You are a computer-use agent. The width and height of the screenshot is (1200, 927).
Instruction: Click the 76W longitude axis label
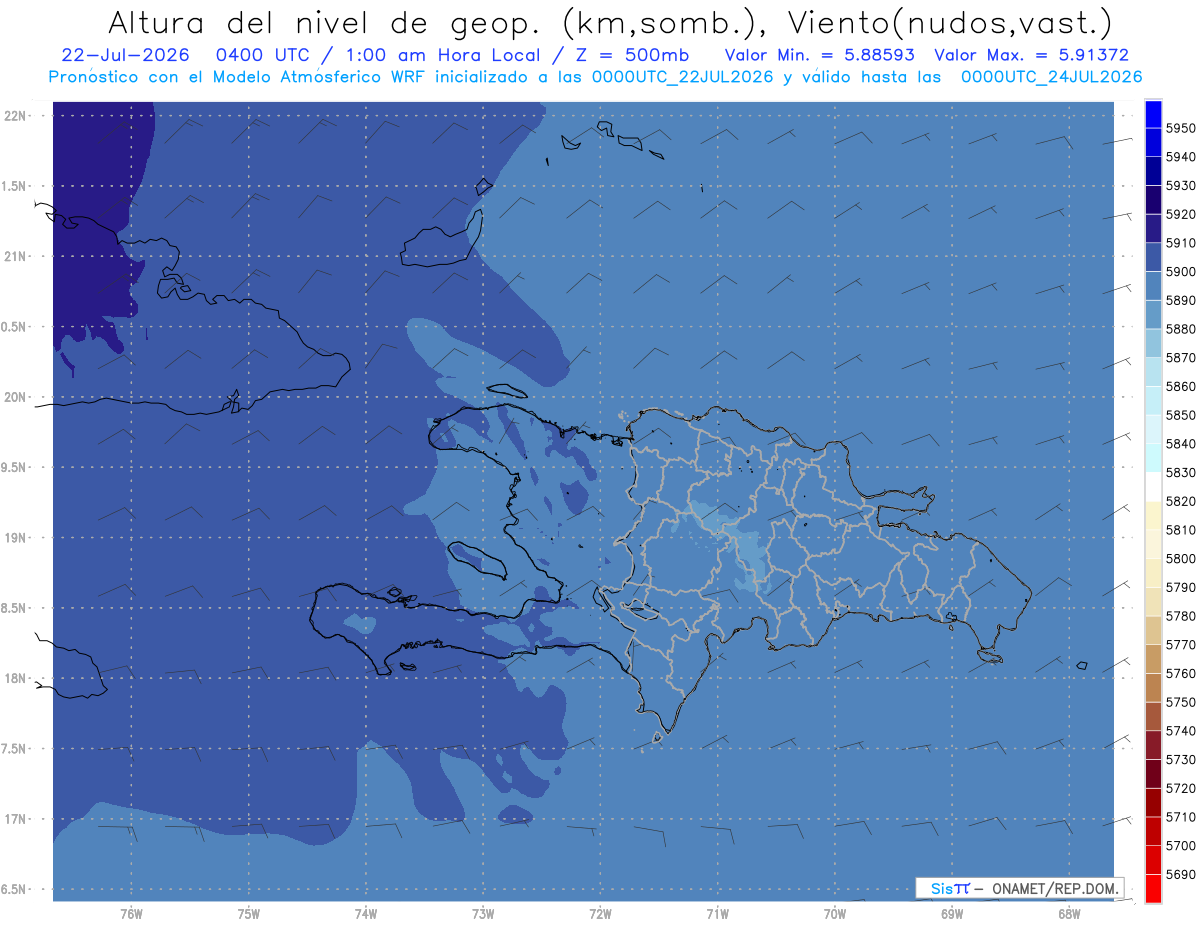point(131,913)
